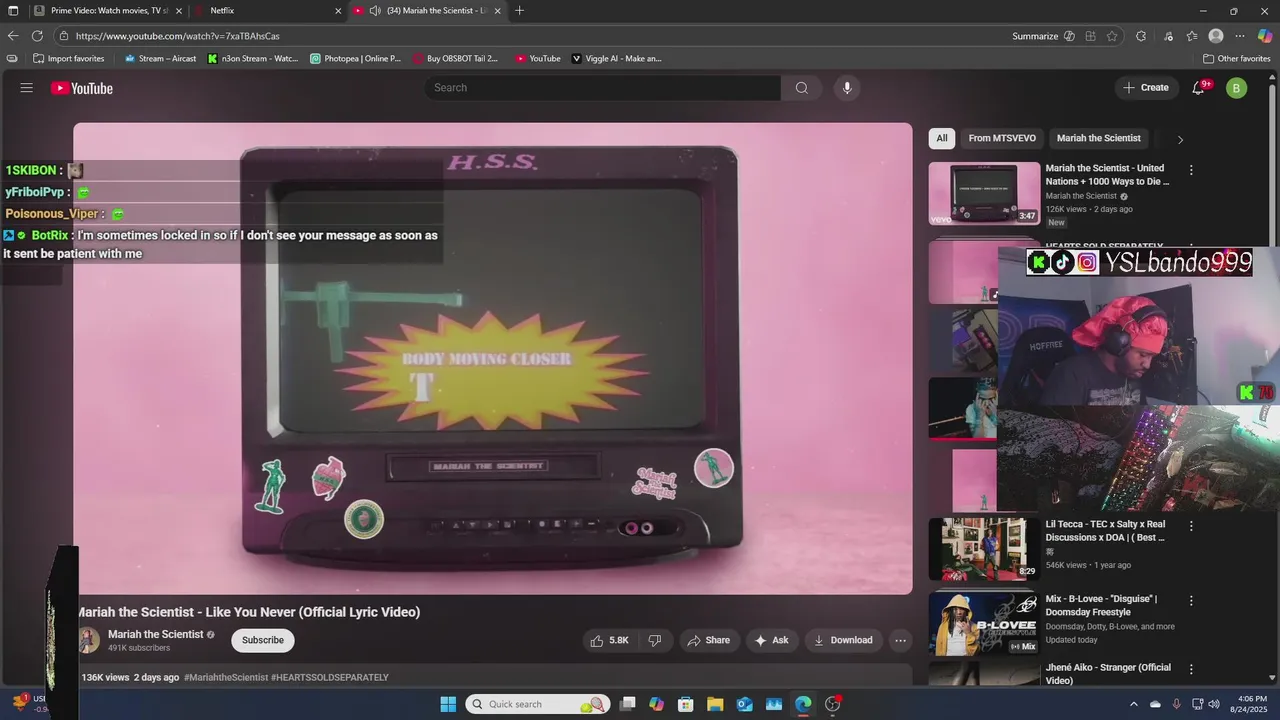The width and height of the screenshot is (1280, 720).
Task: Dislike the video with thumbs down
Action: (655, 640)
